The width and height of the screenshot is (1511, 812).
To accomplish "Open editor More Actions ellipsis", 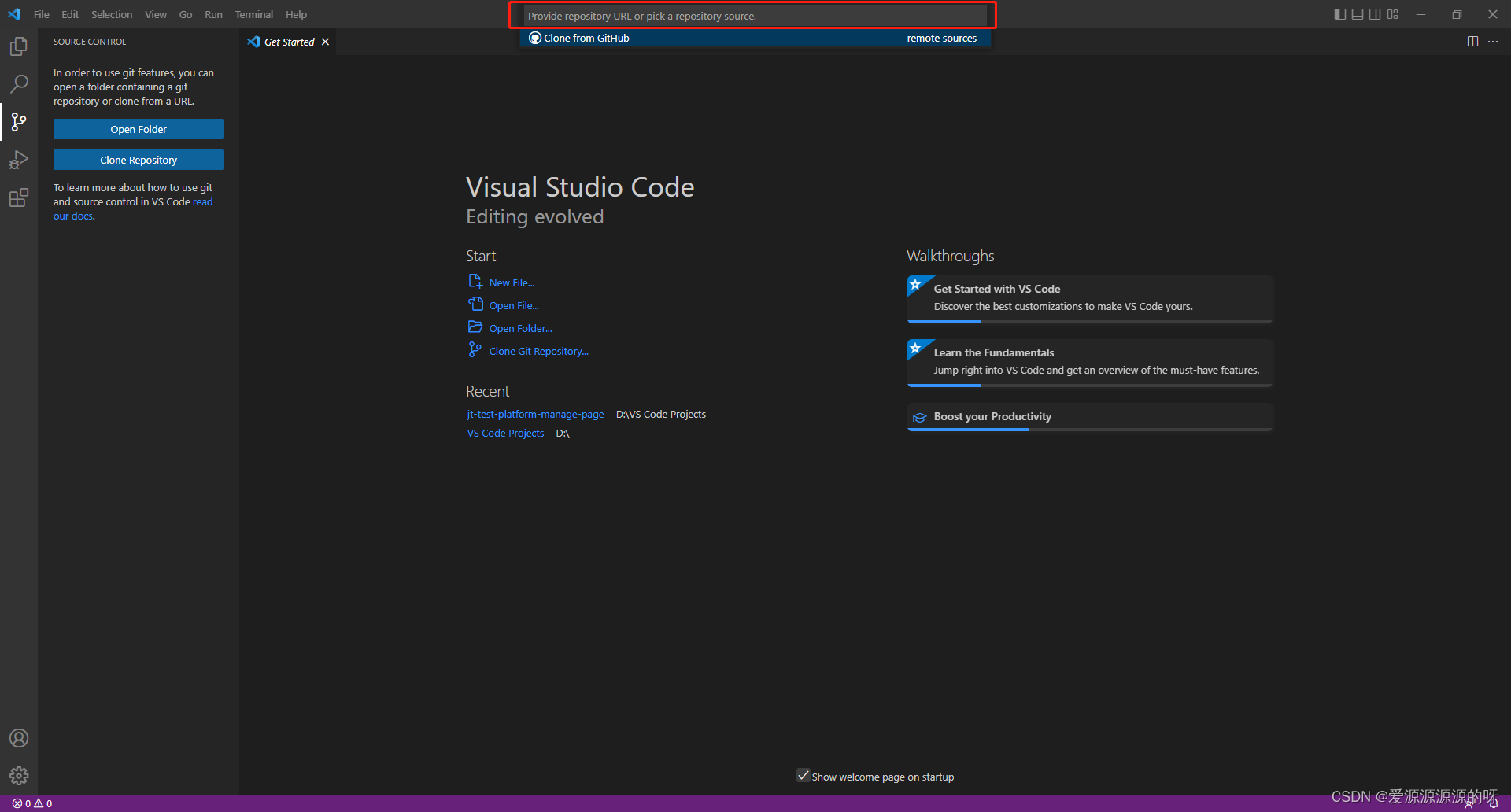I will [1493, 42].
